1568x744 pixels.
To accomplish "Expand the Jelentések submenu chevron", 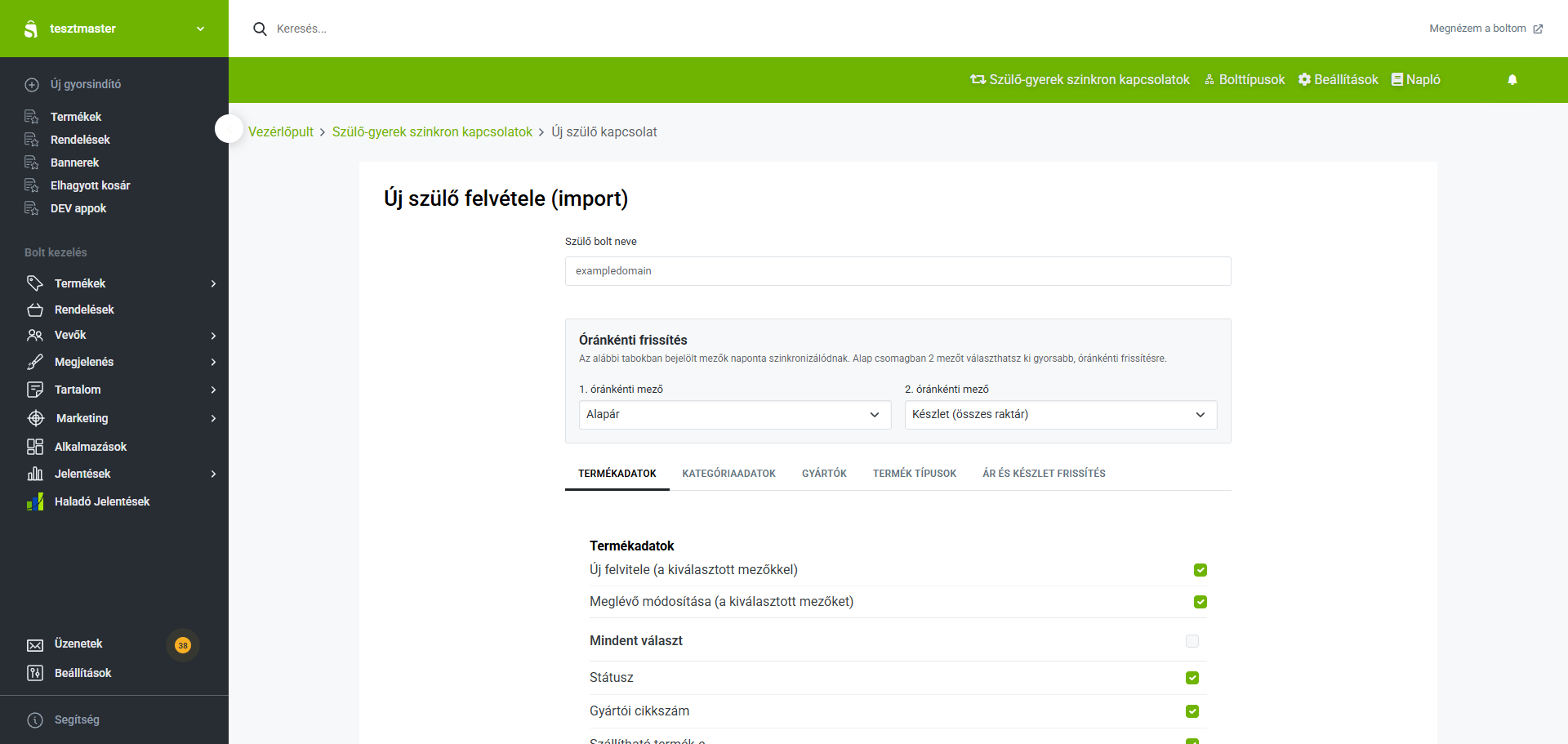I will pos(213,474).
